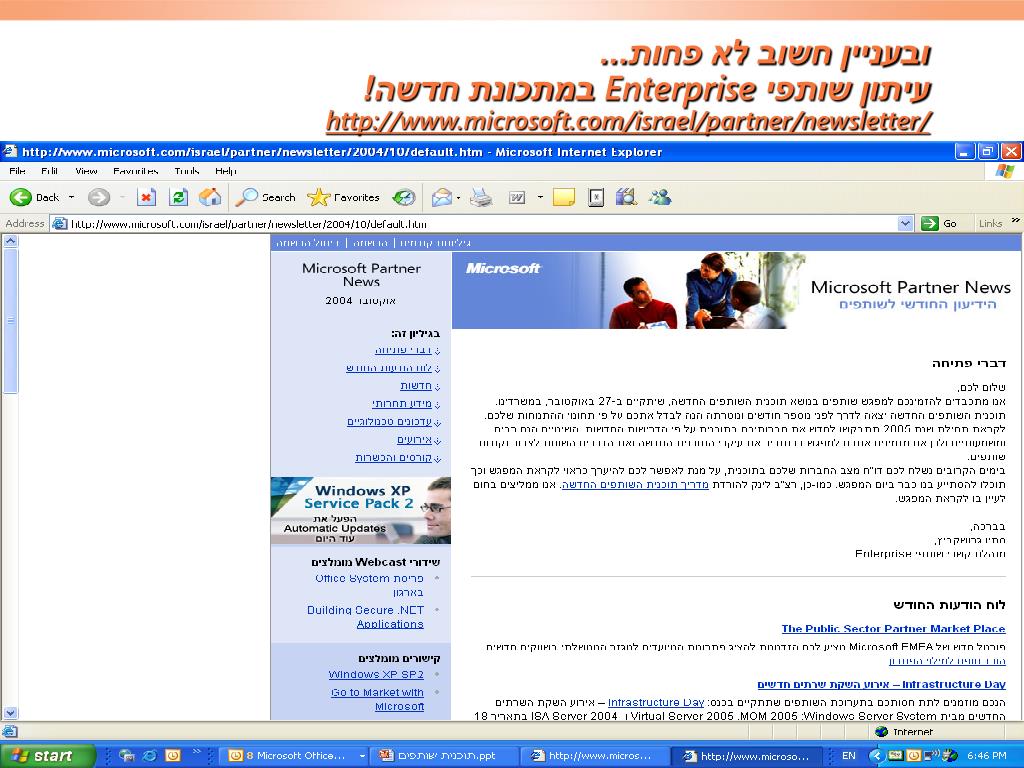Click the document X toolbar icon
Image resolution: width=1024 pixels, height=768 pixels.
point(596,197)
